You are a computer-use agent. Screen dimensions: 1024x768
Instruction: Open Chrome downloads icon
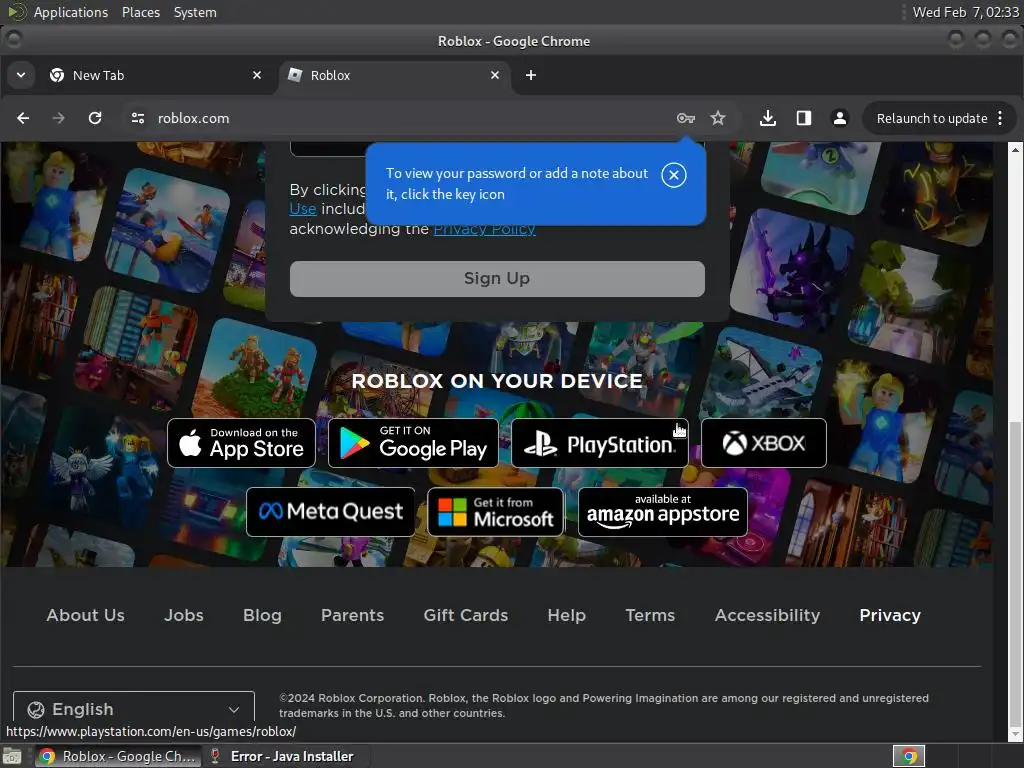(x=768, y=118)
